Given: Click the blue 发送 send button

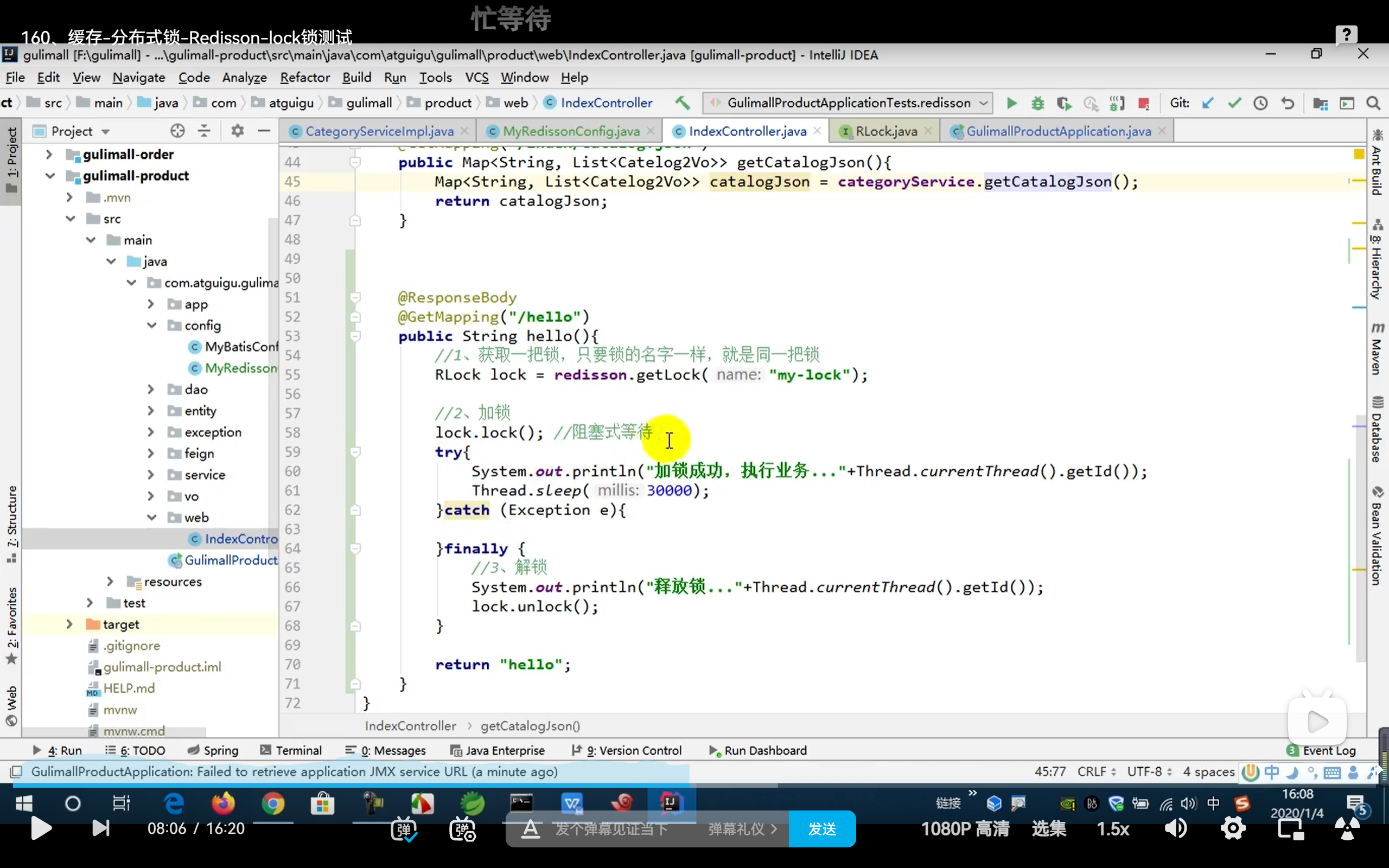Looking at the screenshot, I should pos(822,829).
